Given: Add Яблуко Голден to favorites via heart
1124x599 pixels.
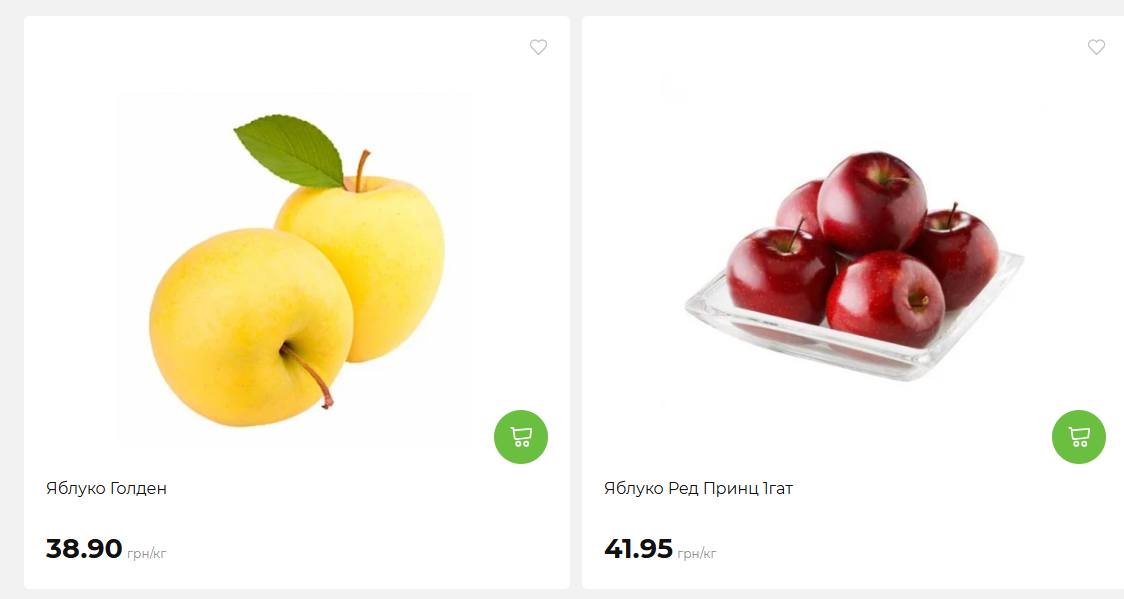Looking at the screenshot, I should (x=538, y=47).
